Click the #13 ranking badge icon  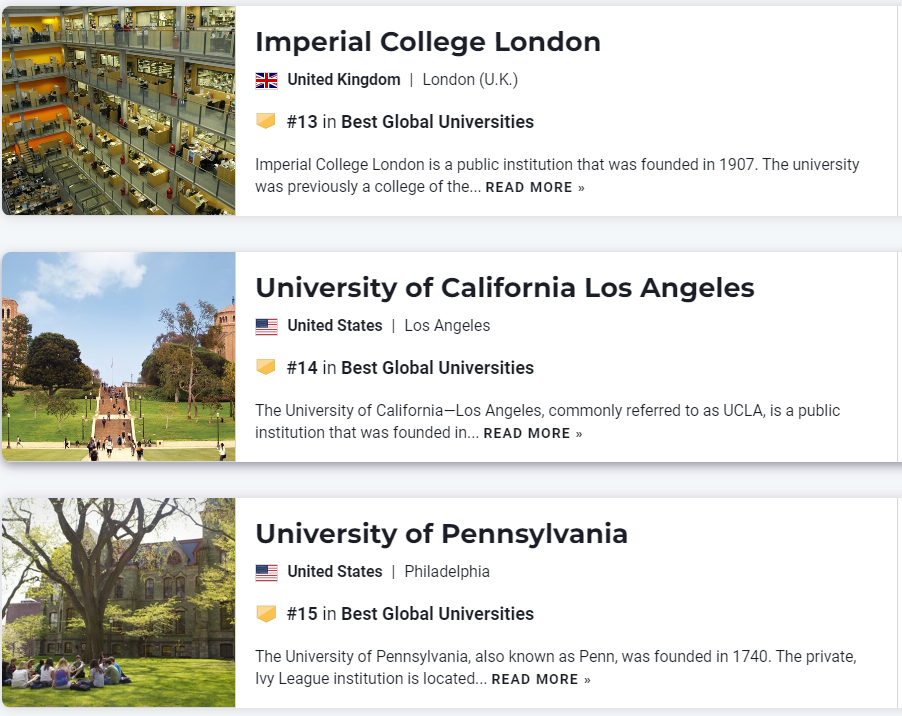click(265, 121)
